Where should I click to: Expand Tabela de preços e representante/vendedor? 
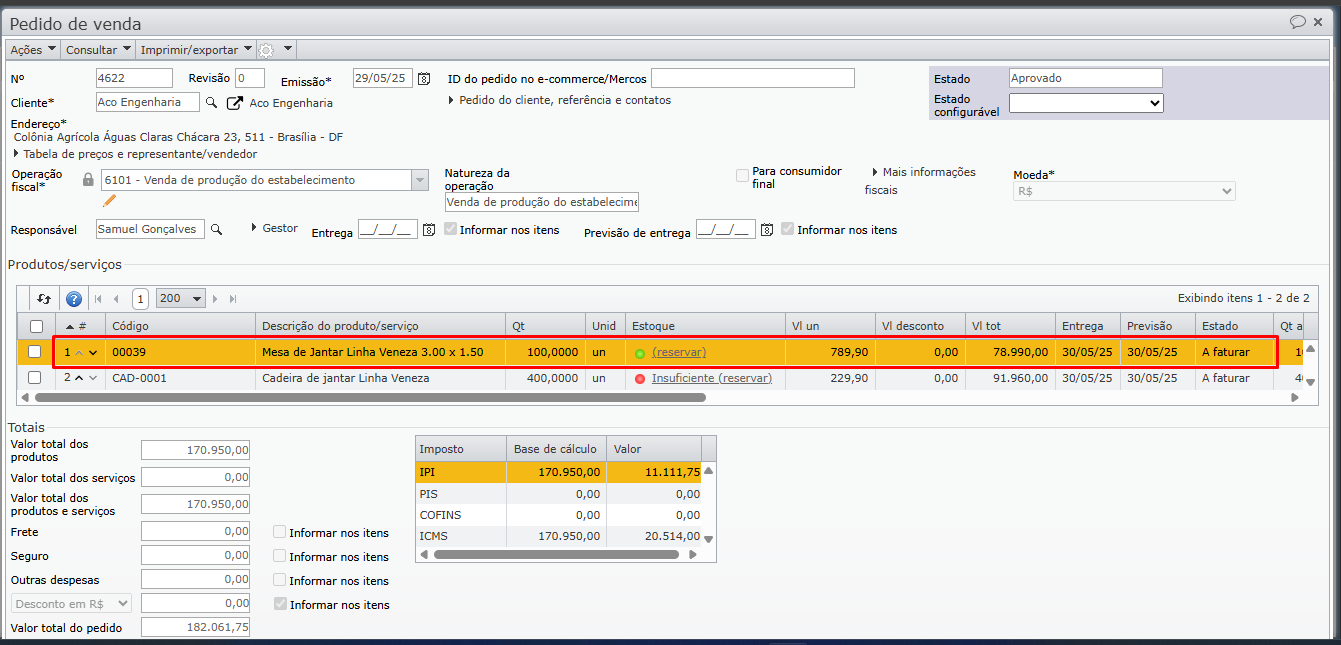pyautogui.click(x=135, y=154)
